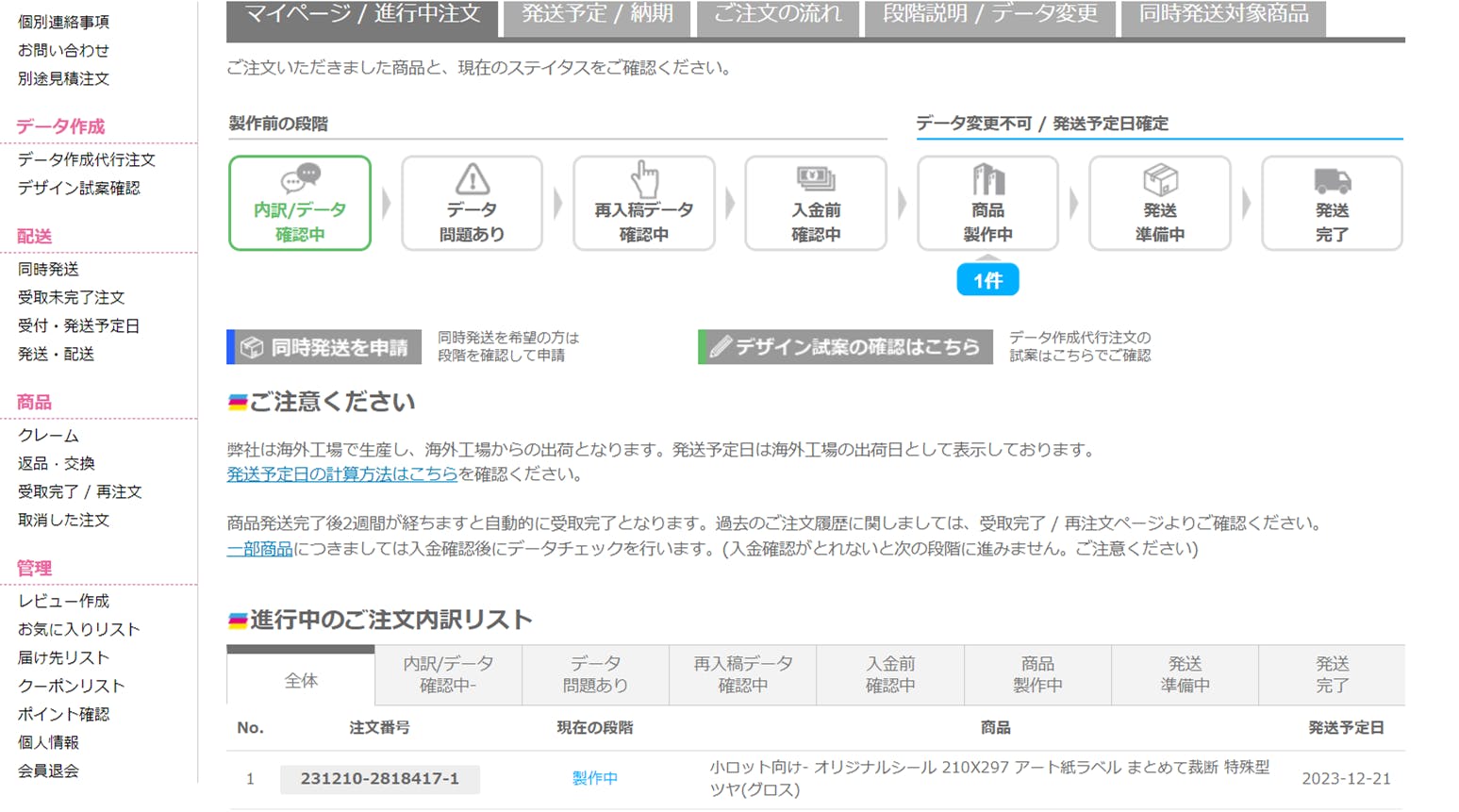The width and height of the screenshot is (1459, 812).
Task: Switch to the 発送予定 / 納期 tab
Action: (597, 15)
